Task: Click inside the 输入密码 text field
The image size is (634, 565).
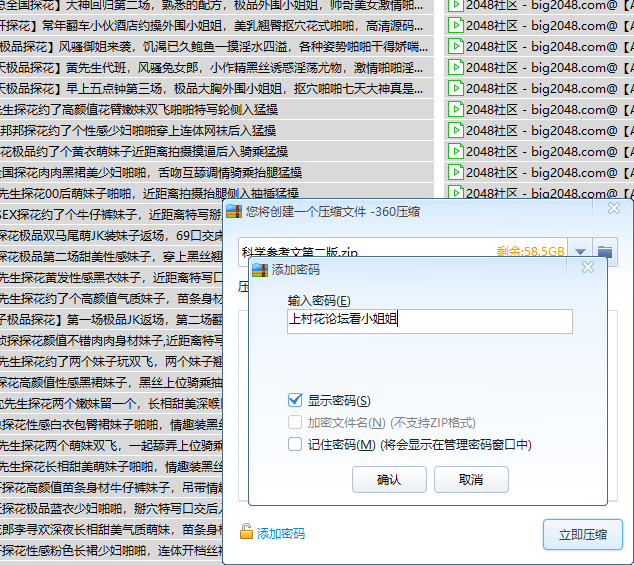Action: pos(428,320)
